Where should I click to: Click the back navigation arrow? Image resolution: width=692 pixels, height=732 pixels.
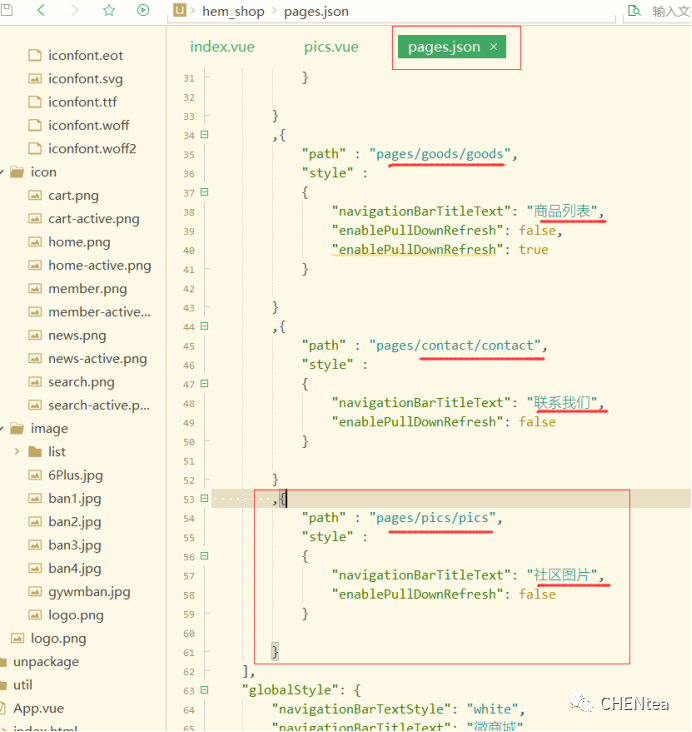click(x=41, y=10)
